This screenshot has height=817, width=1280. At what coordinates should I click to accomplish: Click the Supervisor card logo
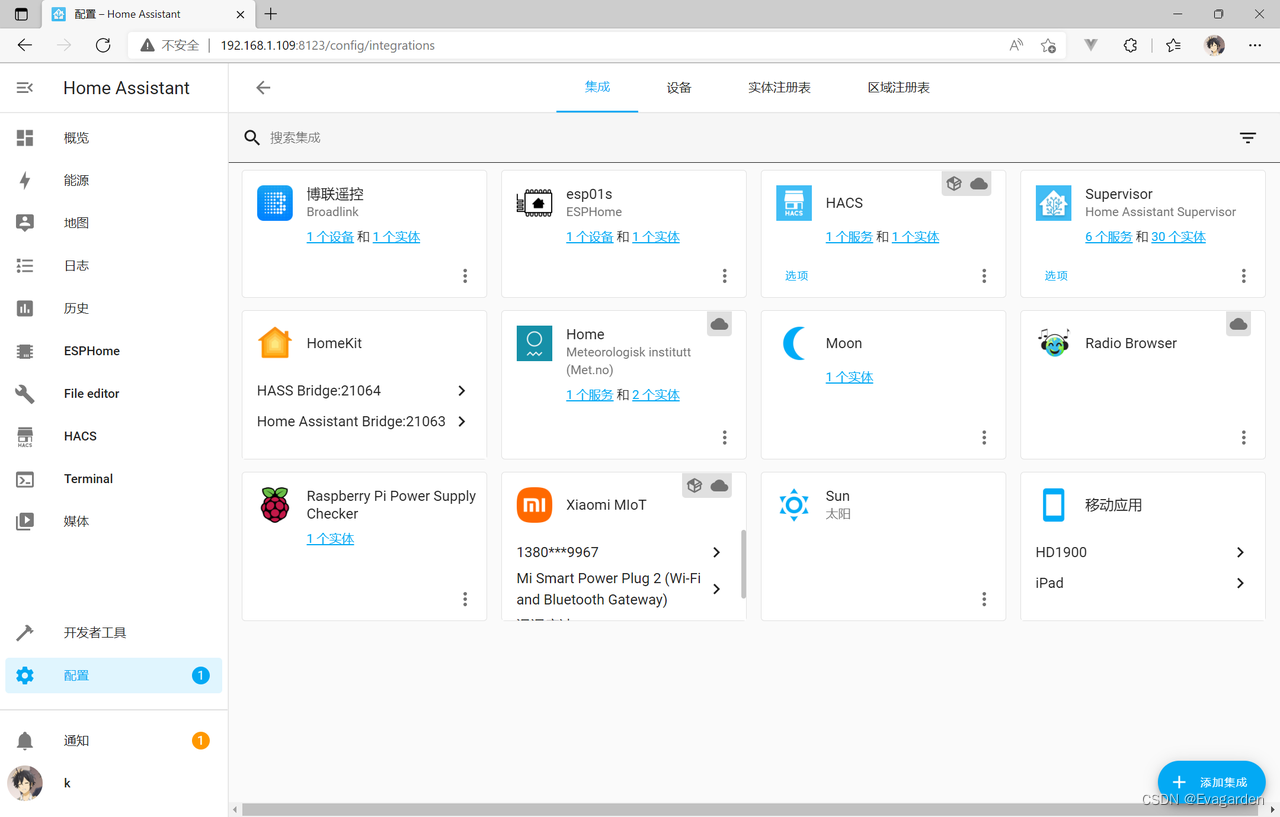click(1053, 203)
